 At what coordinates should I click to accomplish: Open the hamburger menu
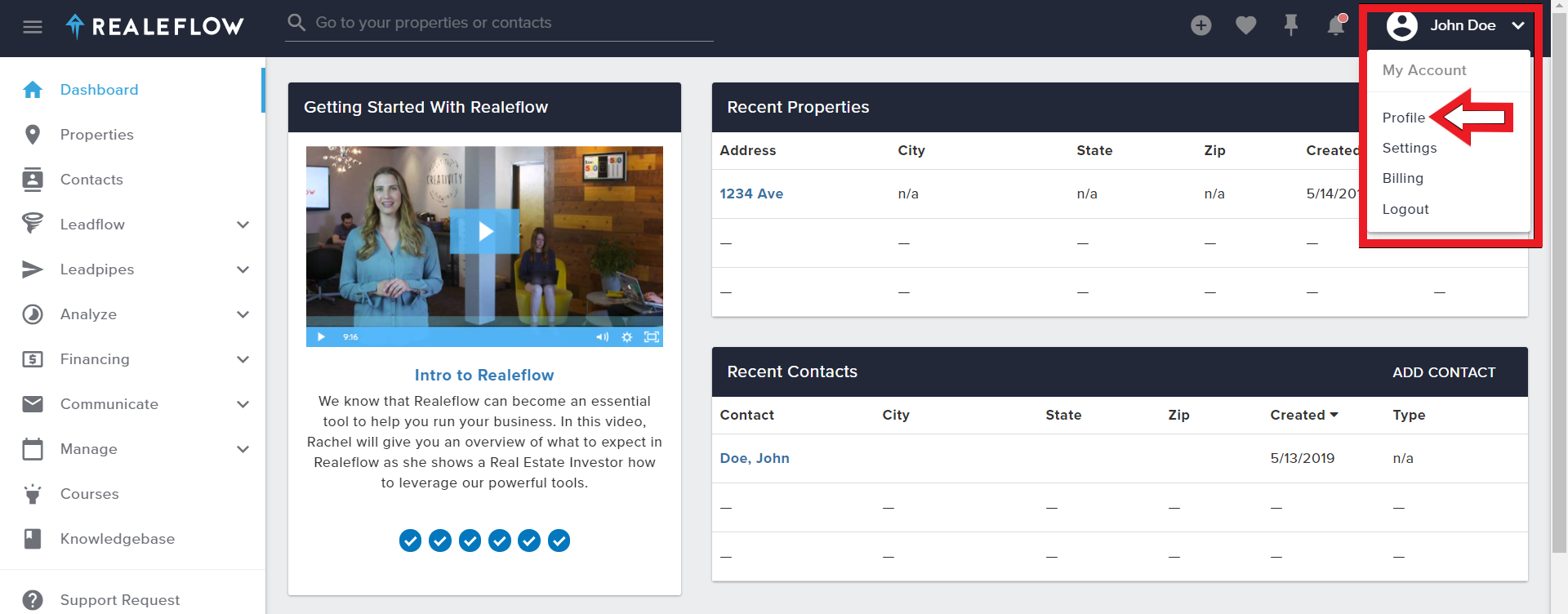point(33,27)
